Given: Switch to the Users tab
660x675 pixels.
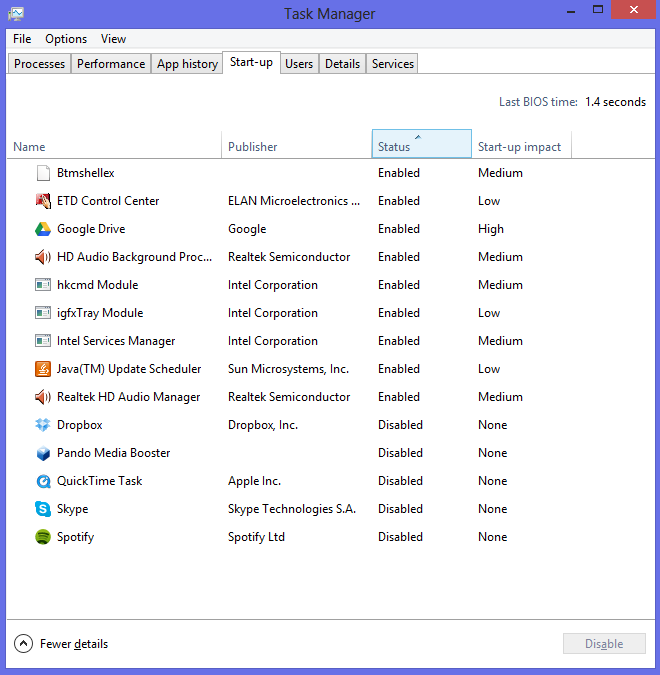Looking at the screenshot, I should click(x=299, y=64).
